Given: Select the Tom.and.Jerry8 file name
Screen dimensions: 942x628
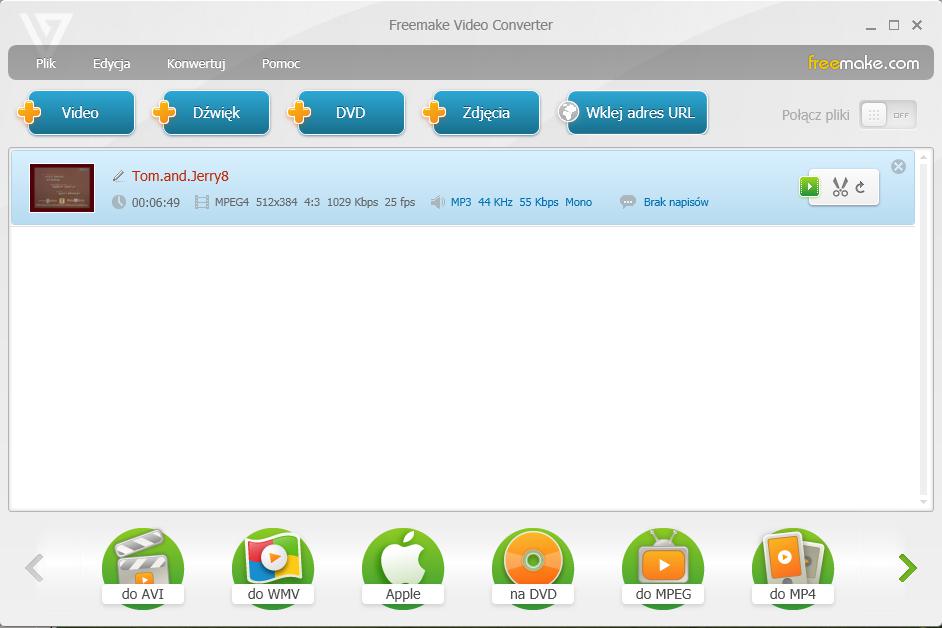Looking at the screenshot, I should [x=180, y=176].
